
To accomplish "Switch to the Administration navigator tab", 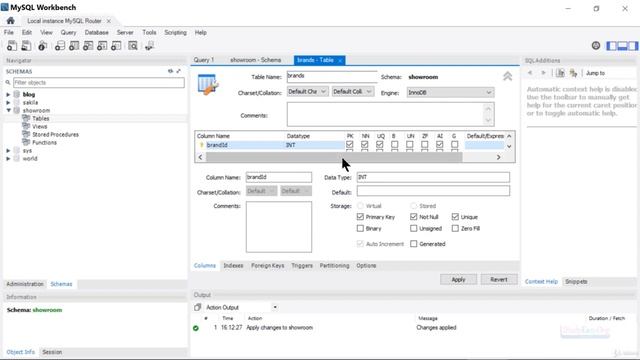I will tap(25, 284).
